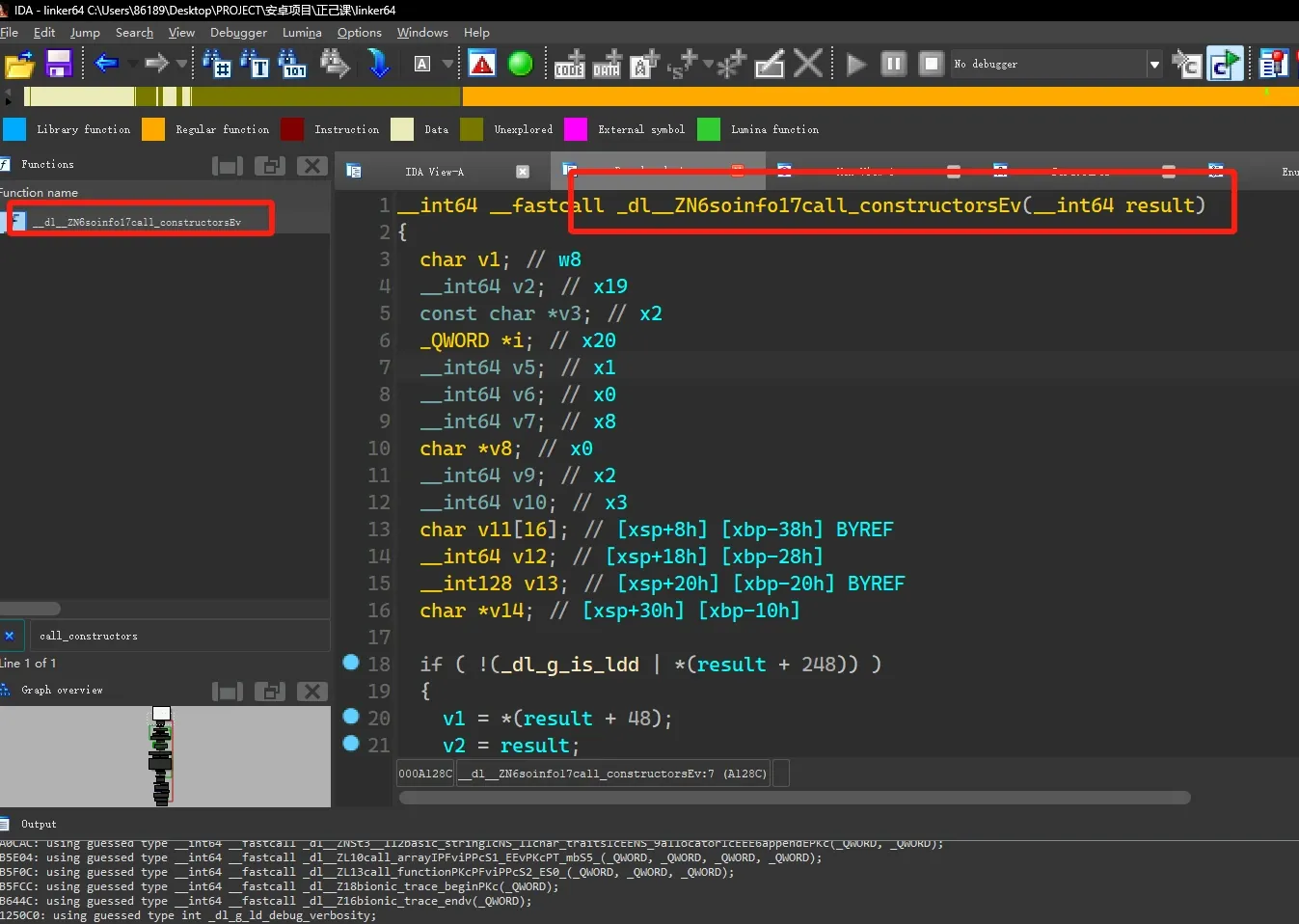Open the Jump menu

85,33
